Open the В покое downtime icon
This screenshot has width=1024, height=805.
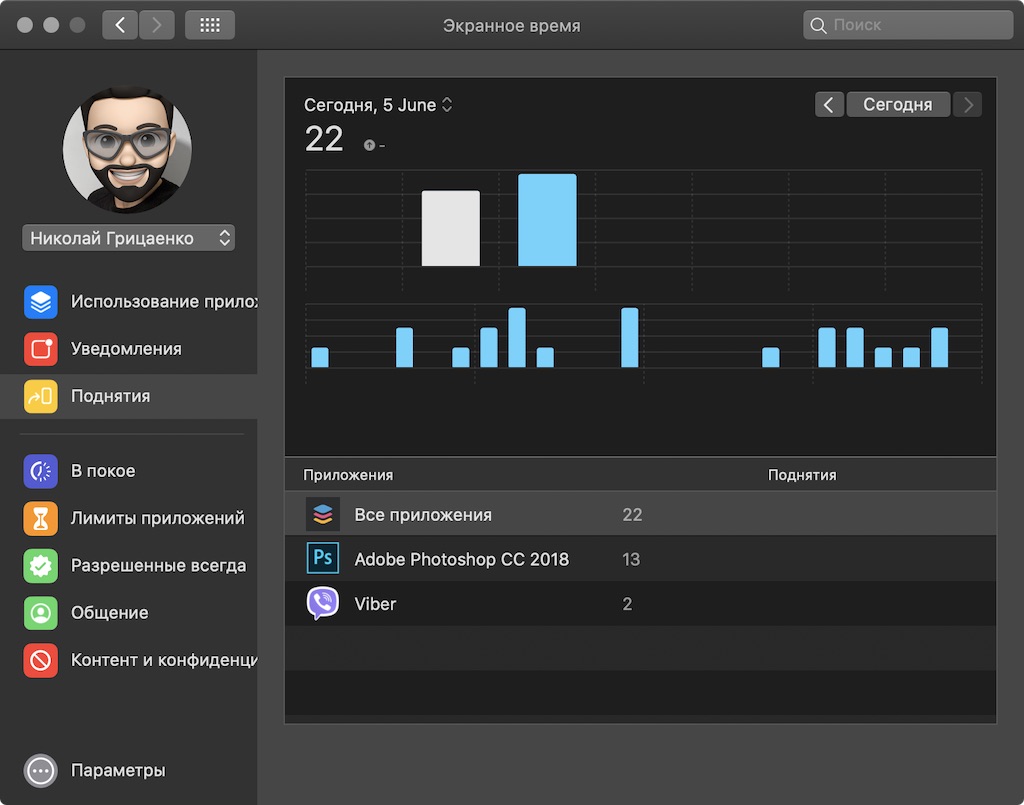coord(40,471)
